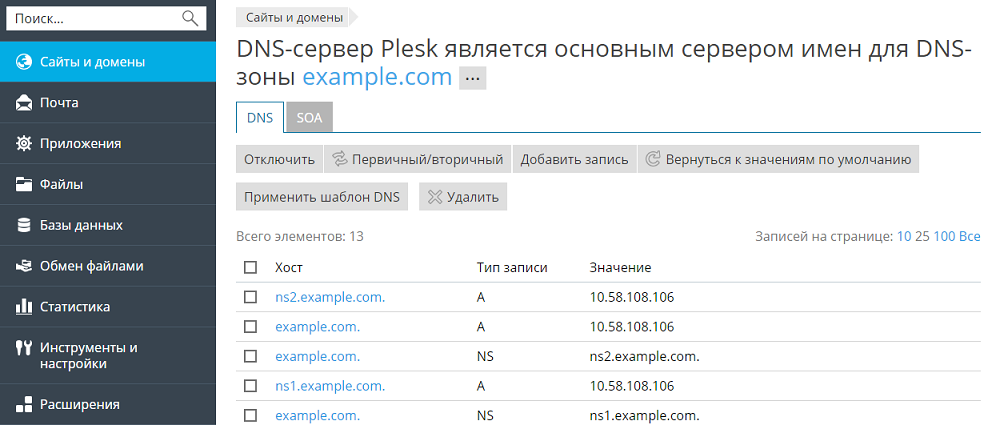
Task: Switch to the SOA tab
Action: (x=309, y=117)
